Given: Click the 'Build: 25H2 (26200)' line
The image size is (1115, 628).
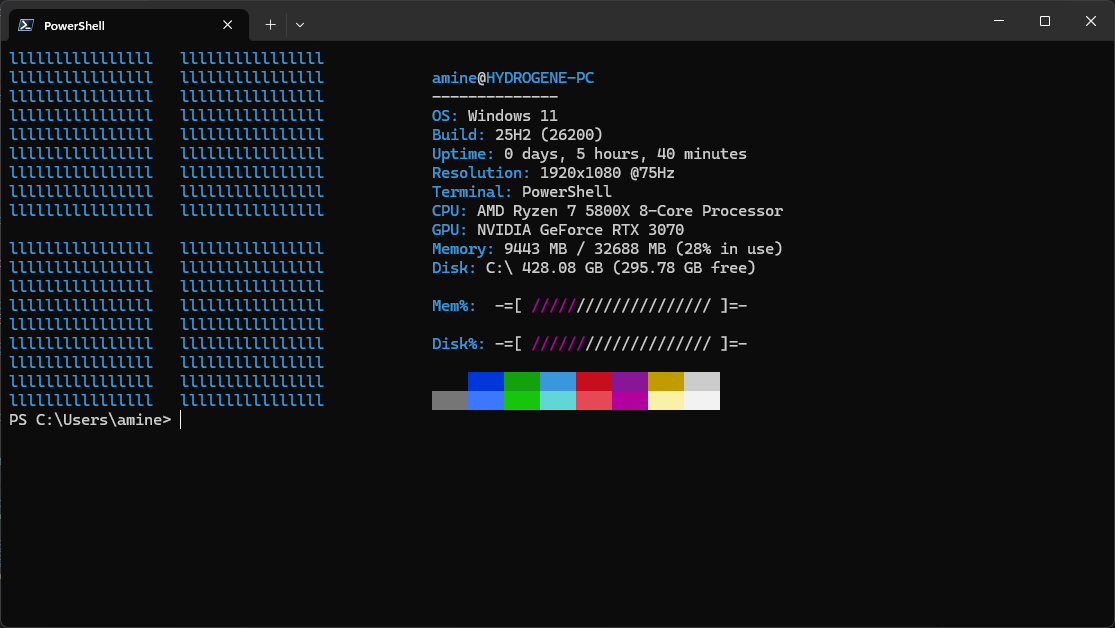Looking at the screenshot, I should [517, 135].
